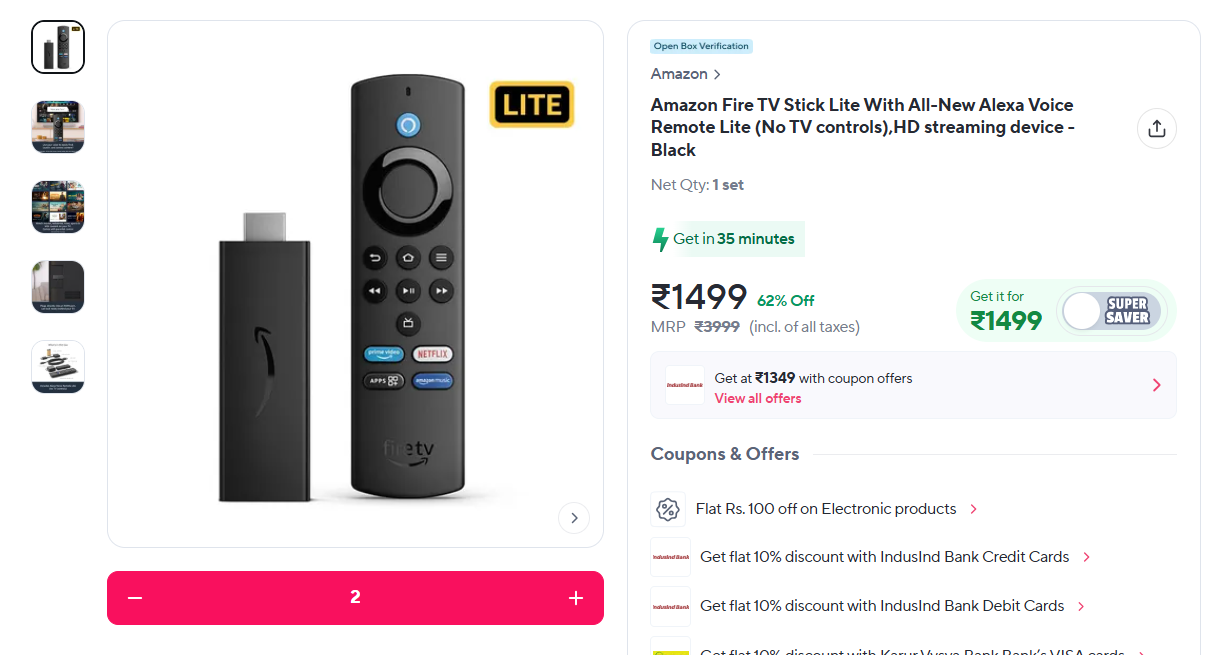Expand the IndusInd coupon offer chevron

tap(1156, 385)
